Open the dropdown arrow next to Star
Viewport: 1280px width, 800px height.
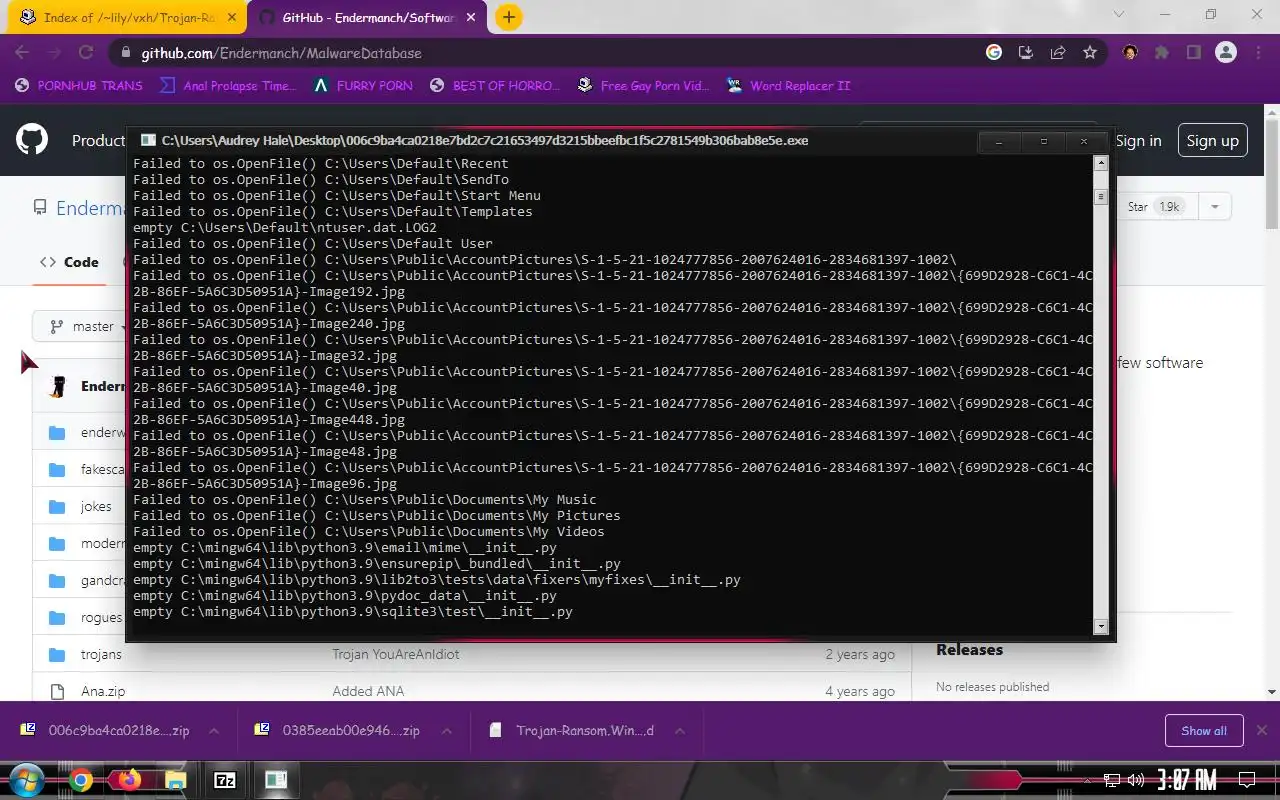(x=1214, y=207)
